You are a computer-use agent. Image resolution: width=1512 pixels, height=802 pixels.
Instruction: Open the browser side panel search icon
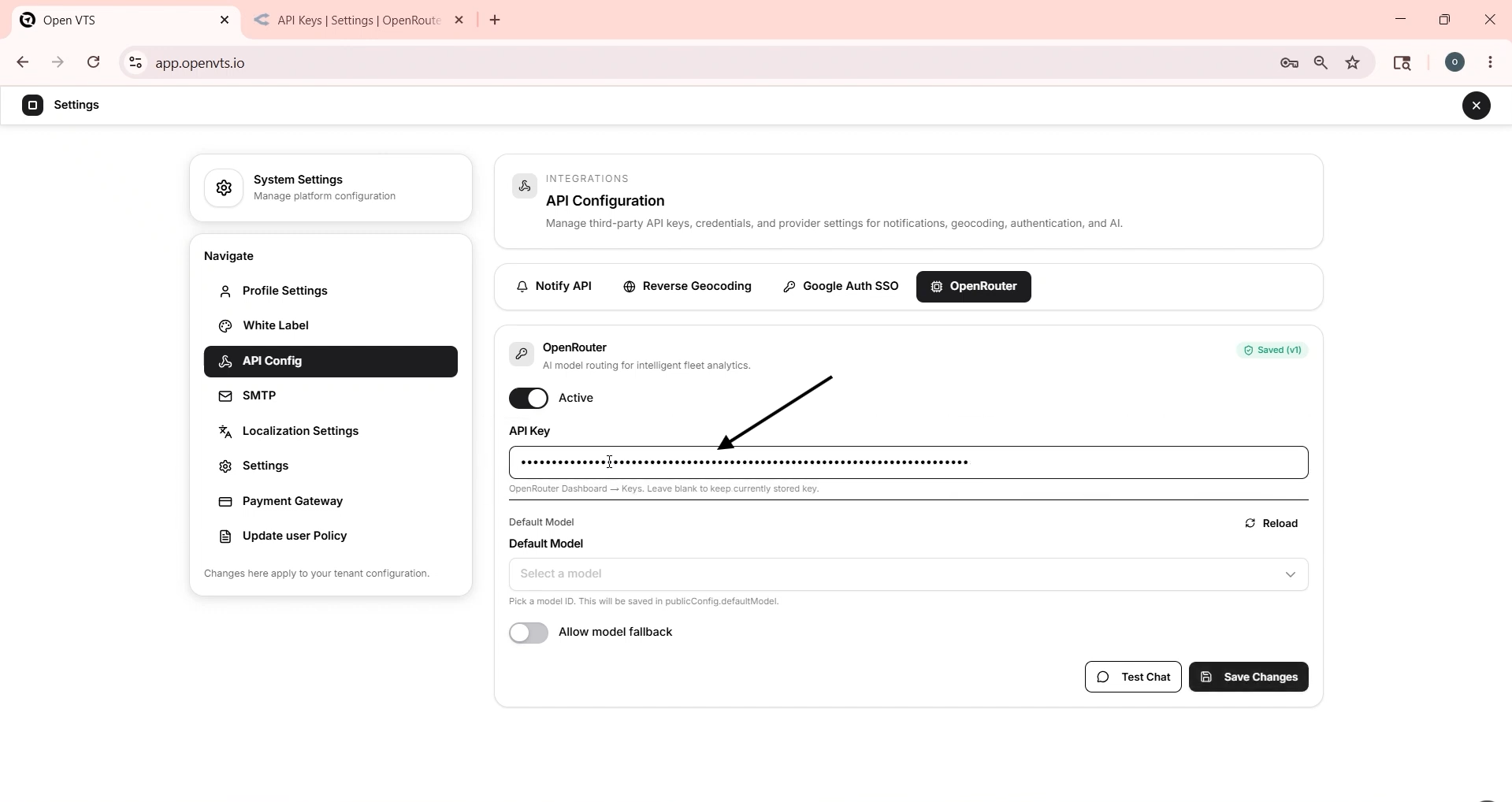1402,63
